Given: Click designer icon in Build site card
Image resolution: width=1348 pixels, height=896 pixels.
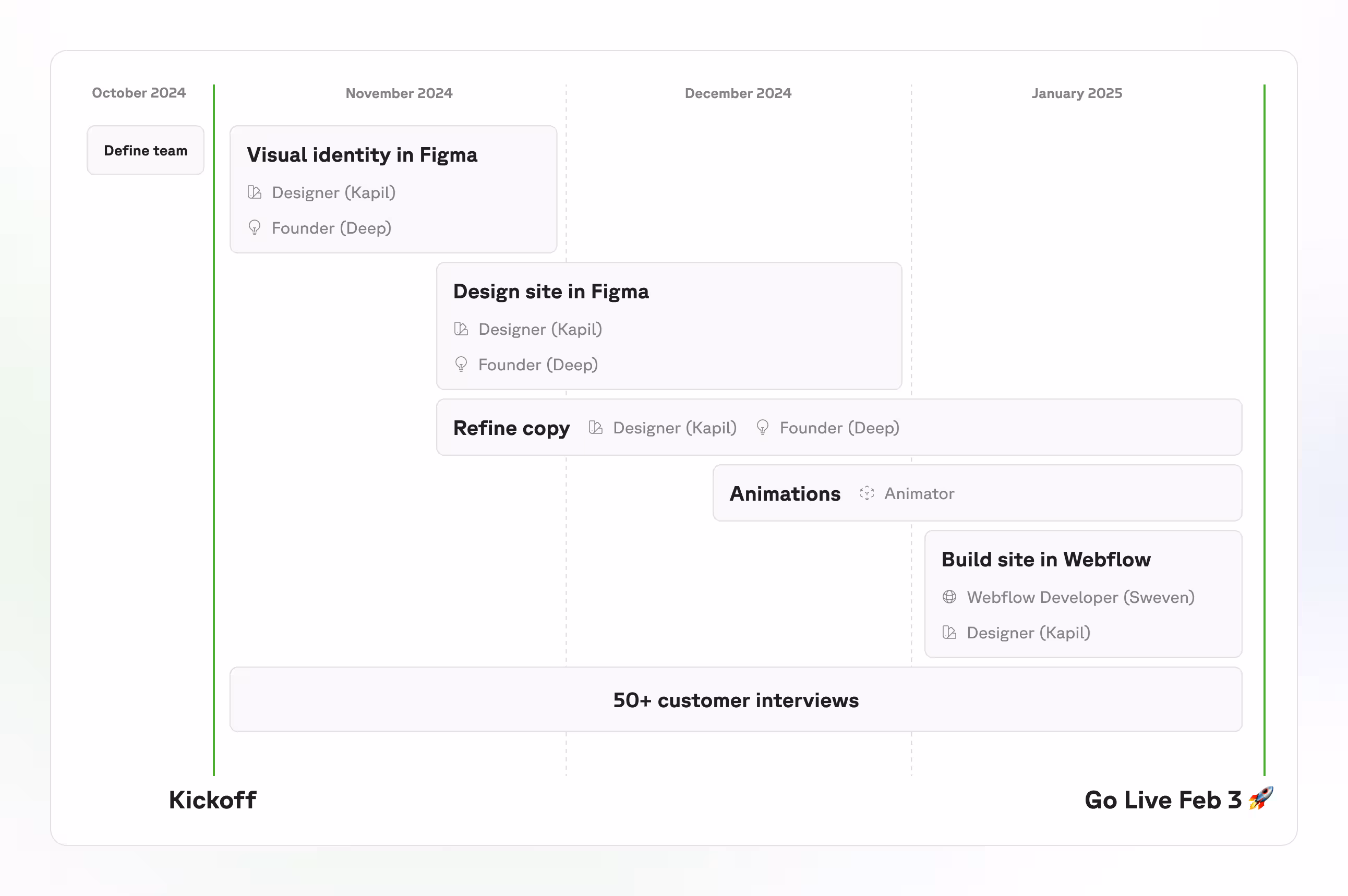Looking at the screenshot, I should tap(949, 633).
